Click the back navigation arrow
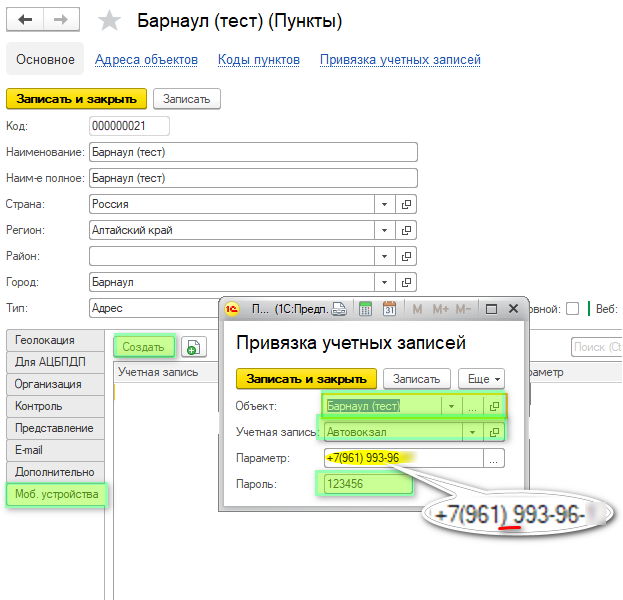The height and width of the screenshot is (600, 623). 26,20
